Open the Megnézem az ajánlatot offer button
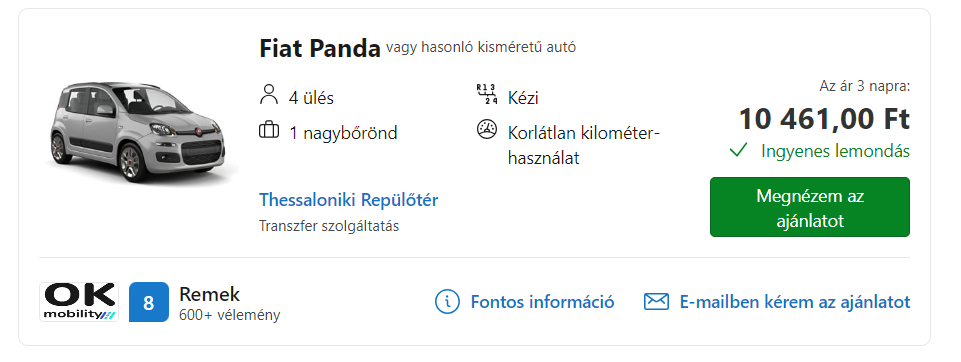961x362 pixels. coord(810,207)
